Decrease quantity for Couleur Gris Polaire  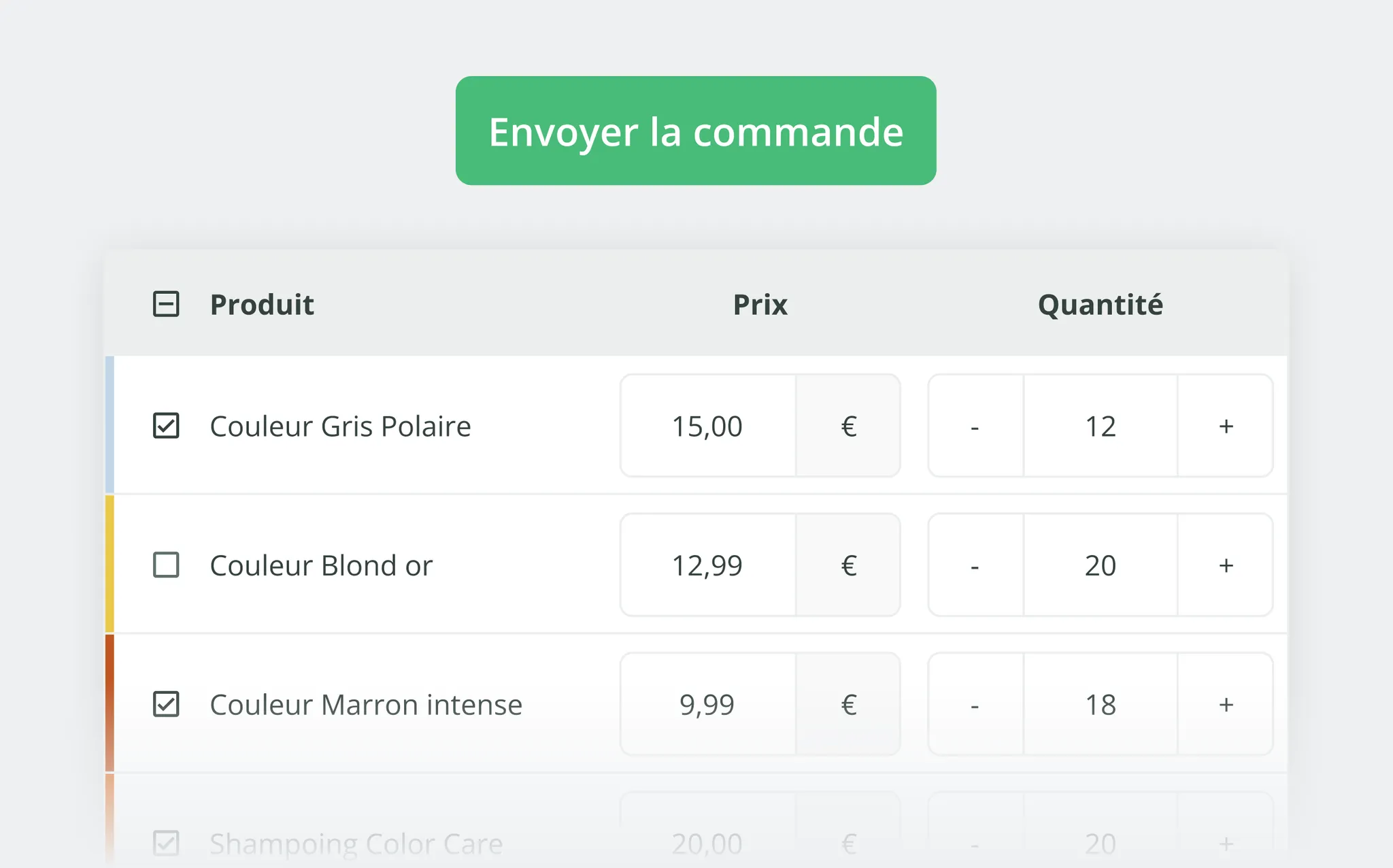click(975, 426)
